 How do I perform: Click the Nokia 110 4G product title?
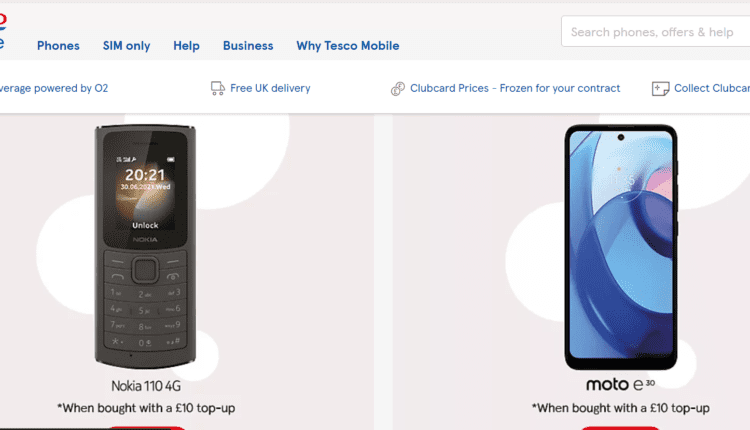(146, 386)
